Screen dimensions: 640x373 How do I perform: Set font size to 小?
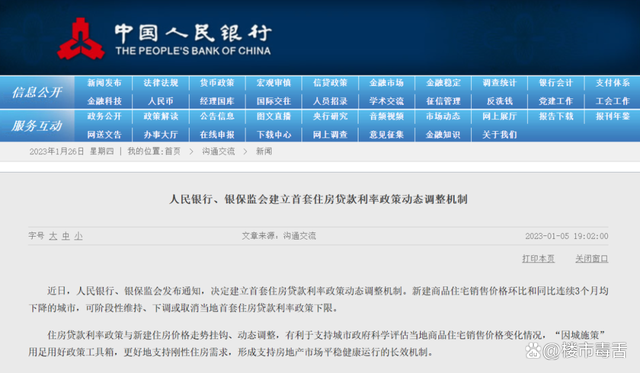pos(78,236)
